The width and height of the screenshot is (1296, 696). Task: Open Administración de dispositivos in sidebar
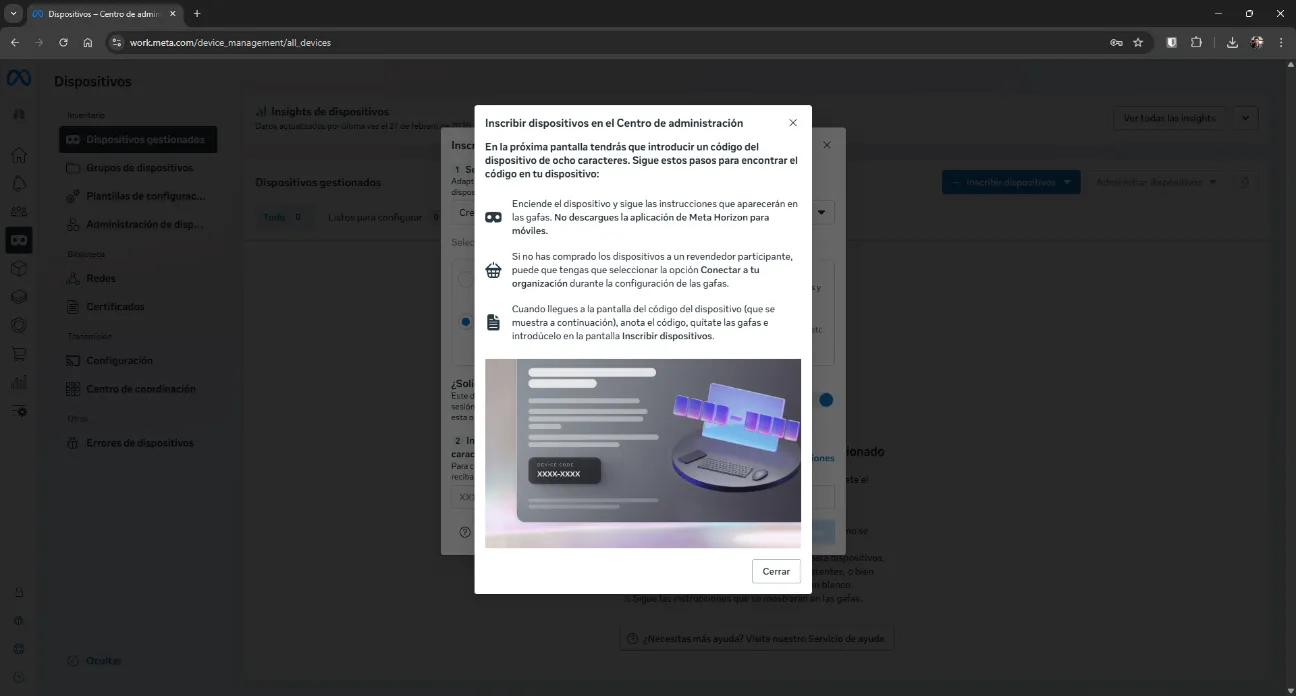click(x=138, y=224)
